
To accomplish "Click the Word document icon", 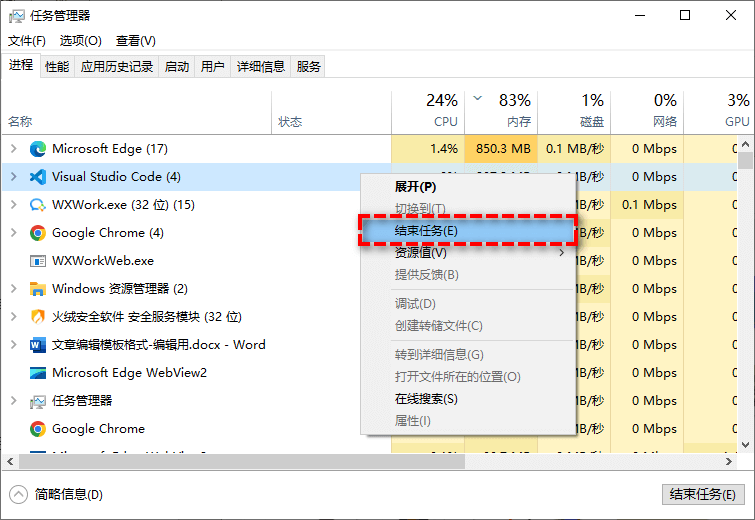I will coord(38,345).
